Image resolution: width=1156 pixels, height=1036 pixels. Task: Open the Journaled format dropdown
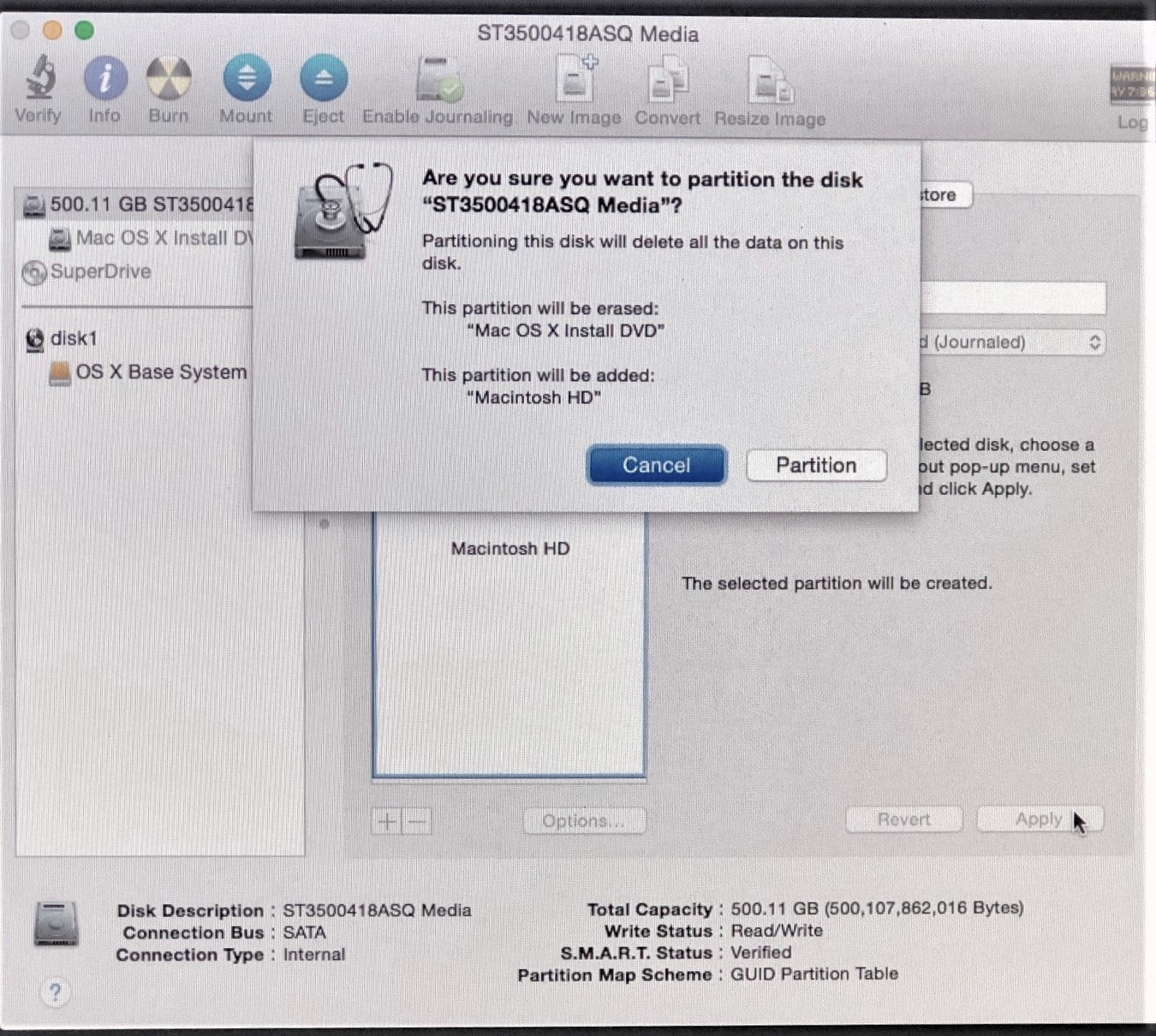(x=1013, y=342)
